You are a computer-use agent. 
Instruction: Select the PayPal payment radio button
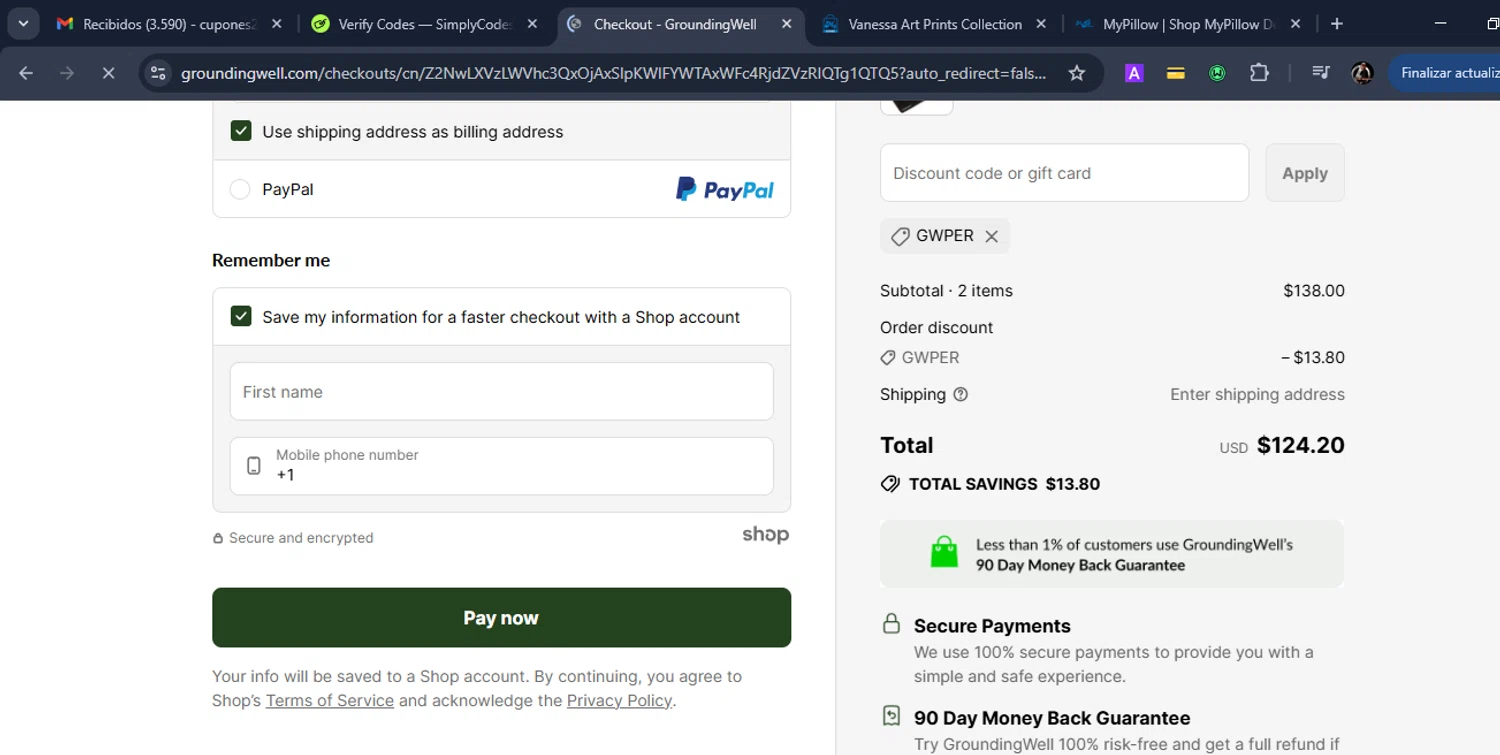click(x=240, y=189)
